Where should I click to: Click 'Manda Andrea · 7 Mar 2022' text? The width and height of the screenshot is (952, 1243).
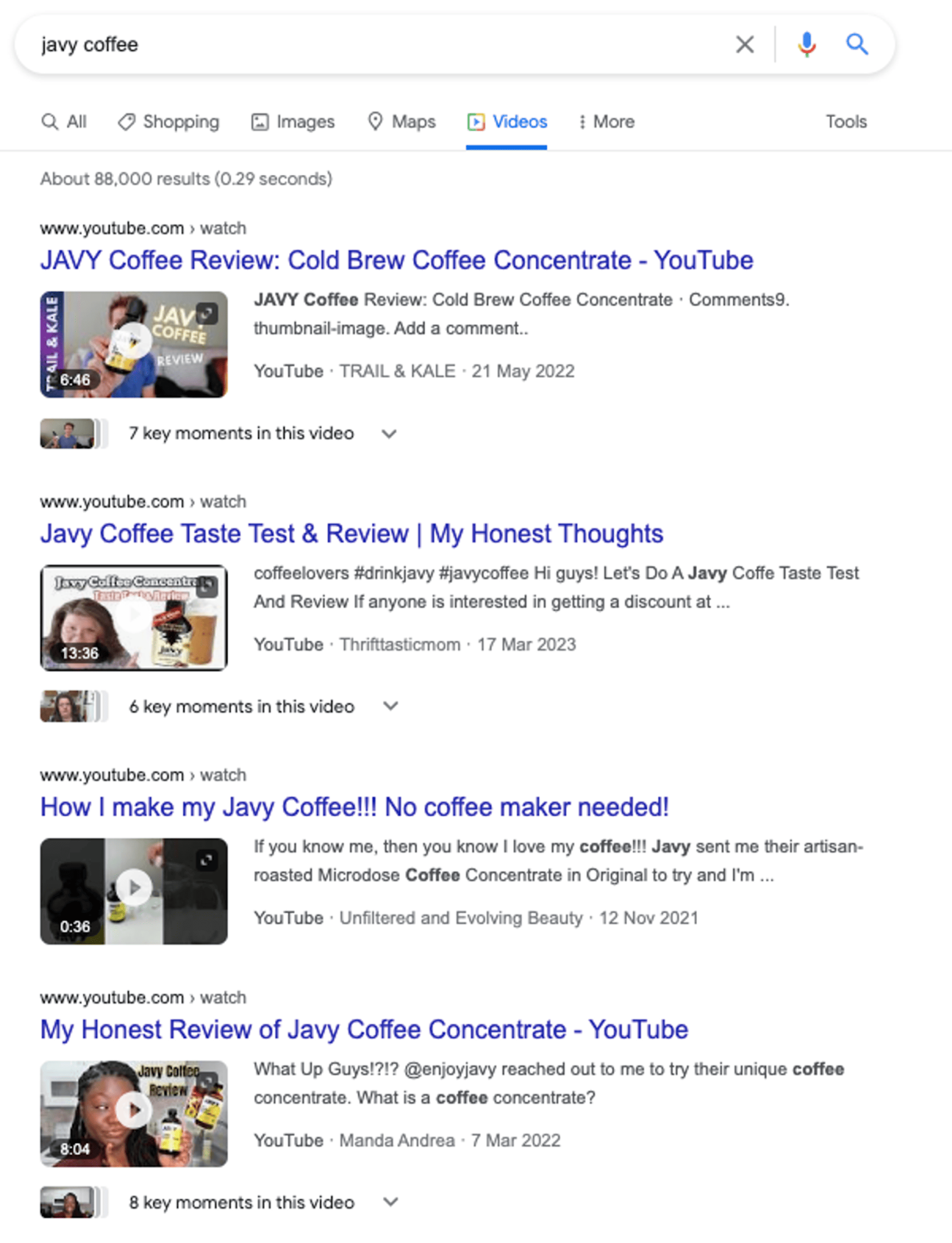point(450,1141)
